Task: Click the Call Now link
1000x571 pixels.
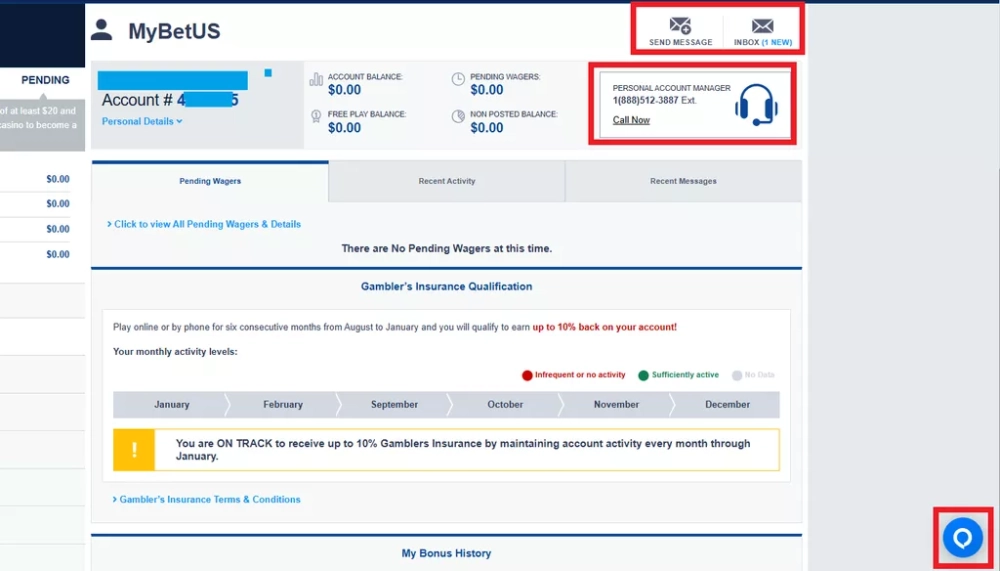Action: (631, 120)
